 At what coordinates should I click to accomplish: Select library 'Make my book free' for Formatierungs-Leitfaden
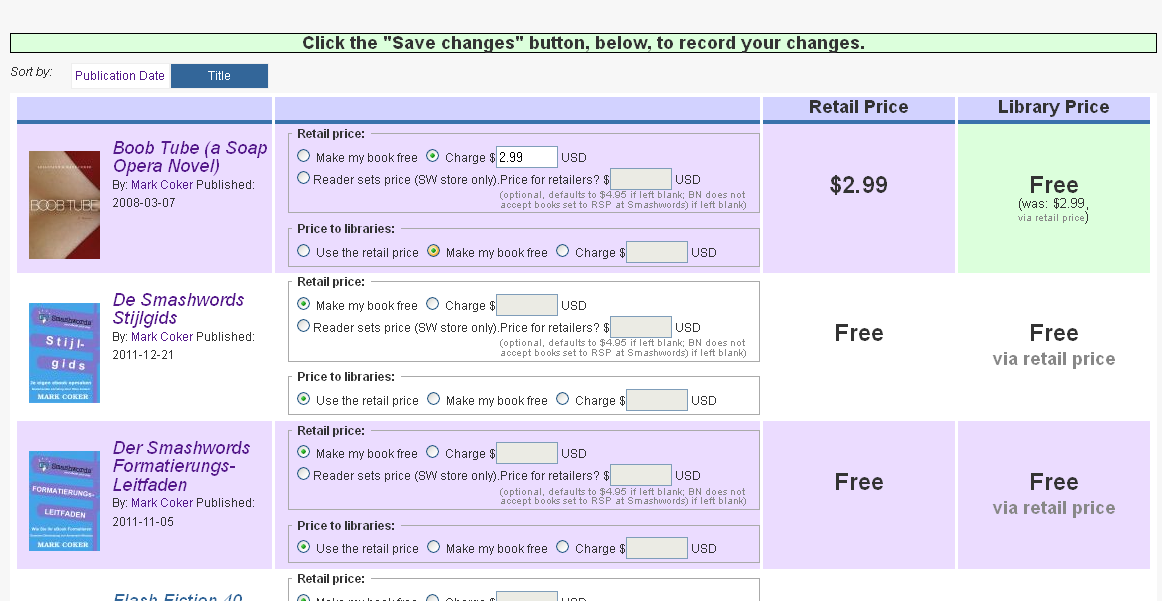(434, 547)
